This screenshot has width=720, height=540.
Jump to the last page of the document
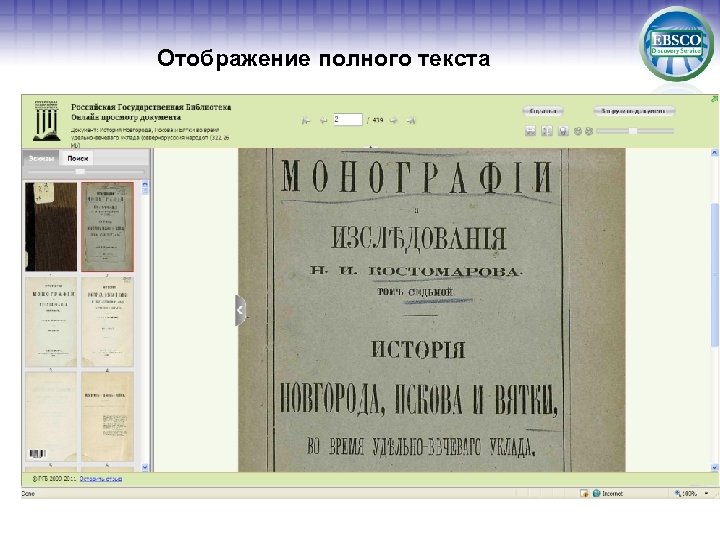(x=411, y=121)
